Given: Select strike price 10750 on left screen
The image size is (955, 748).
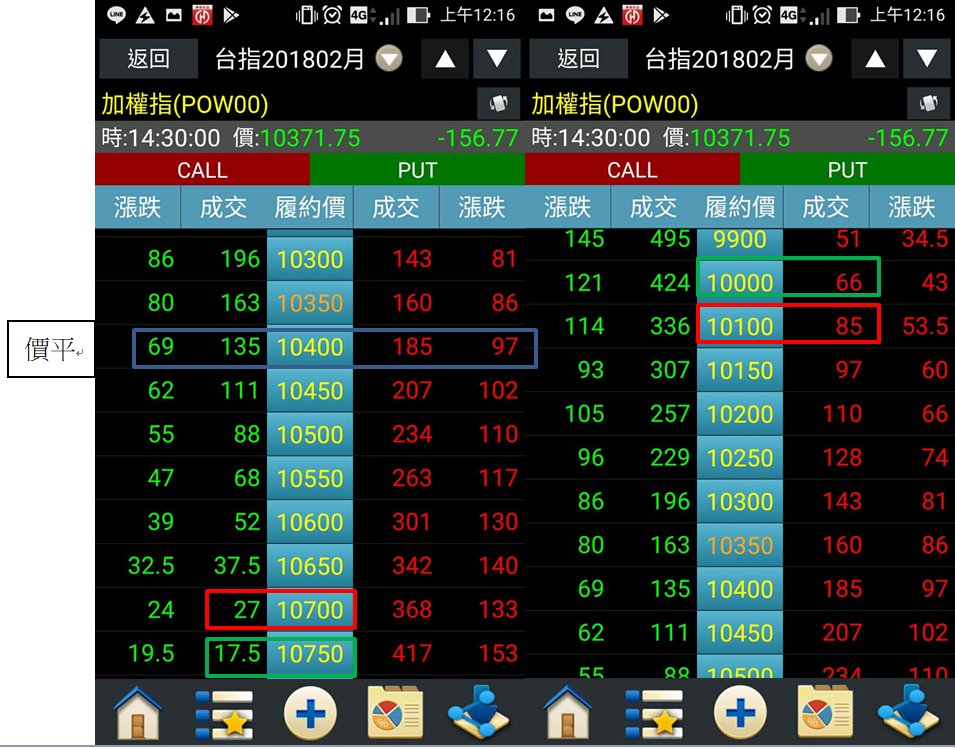Looking at the screenshot, I should (310, 654).
